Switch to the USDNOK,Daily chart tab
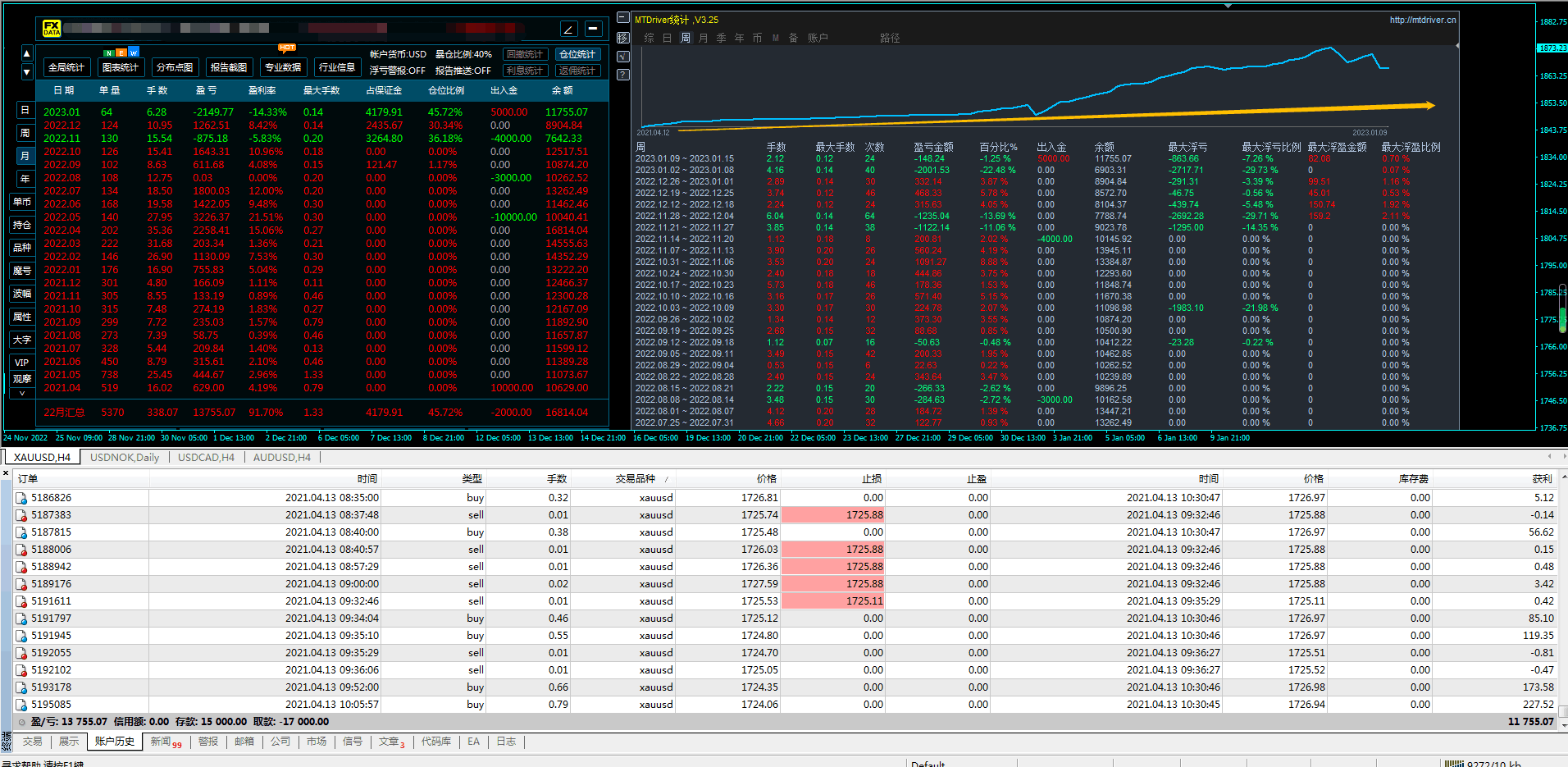Viewport: 1568px width, 767px height. click(125, 458)
